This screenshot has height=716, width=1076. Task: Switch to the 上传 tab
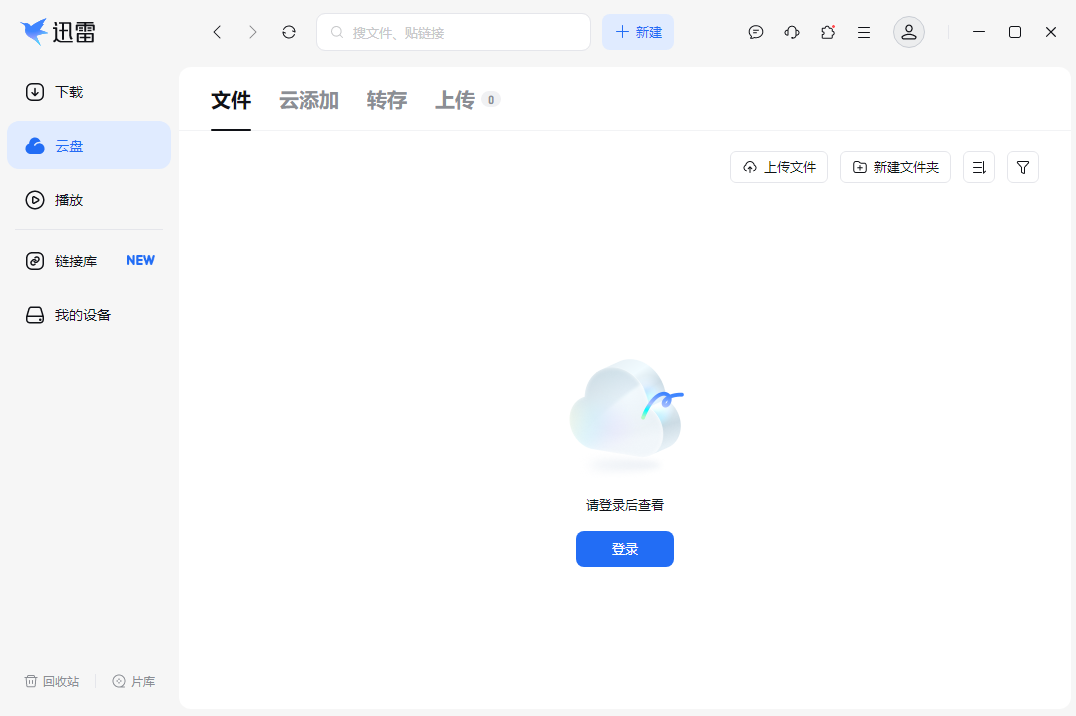click(x=467, y=100)
